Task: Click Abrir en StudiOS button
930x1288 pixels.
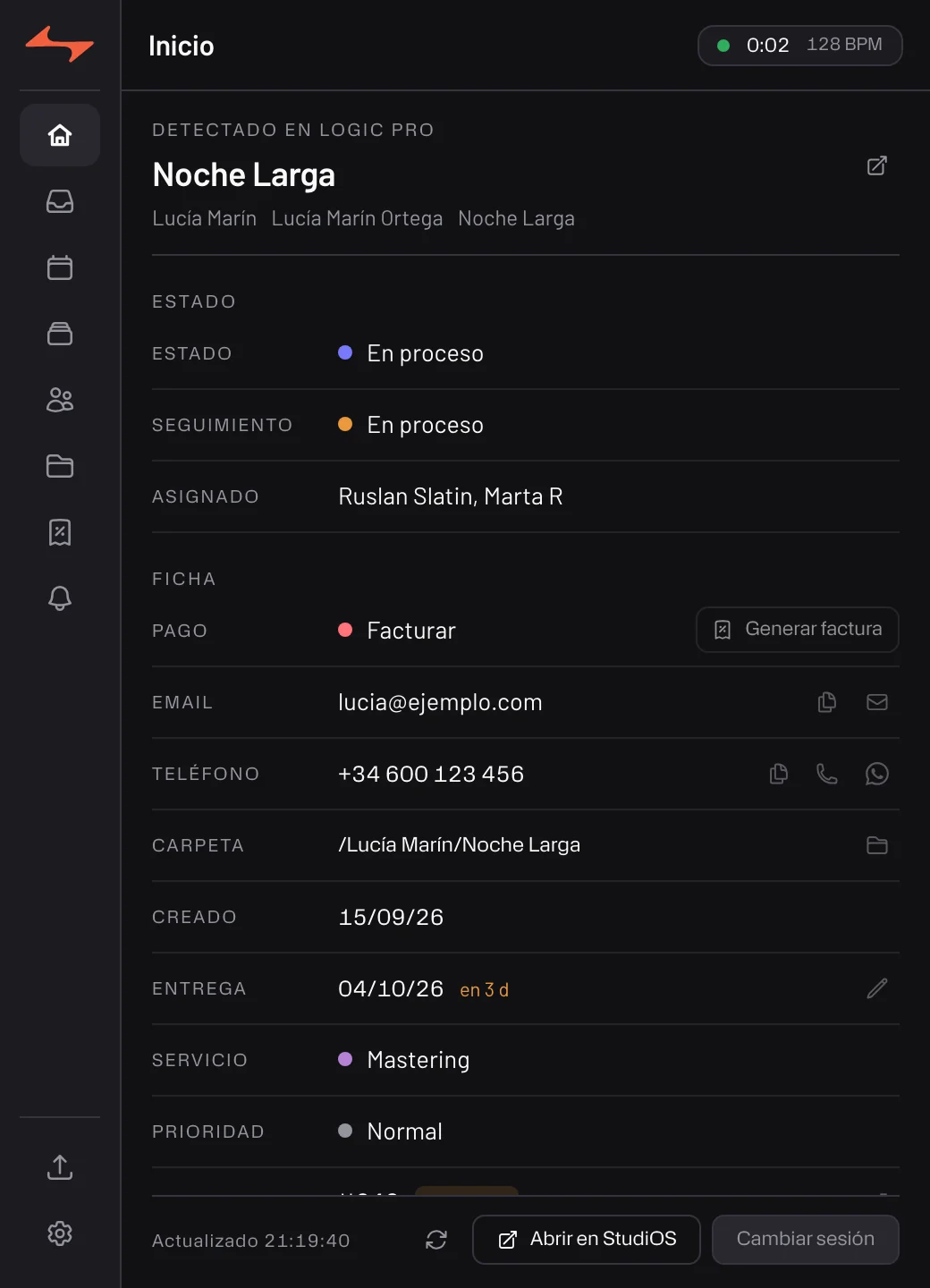Action: (587, 1240)
